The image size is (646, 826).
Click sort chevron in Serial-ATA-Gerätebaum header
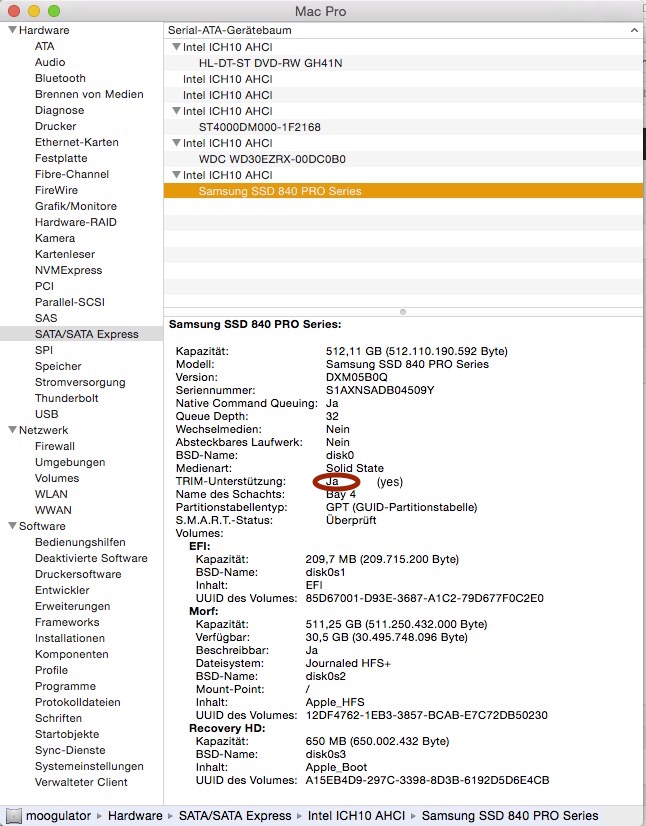634,30
